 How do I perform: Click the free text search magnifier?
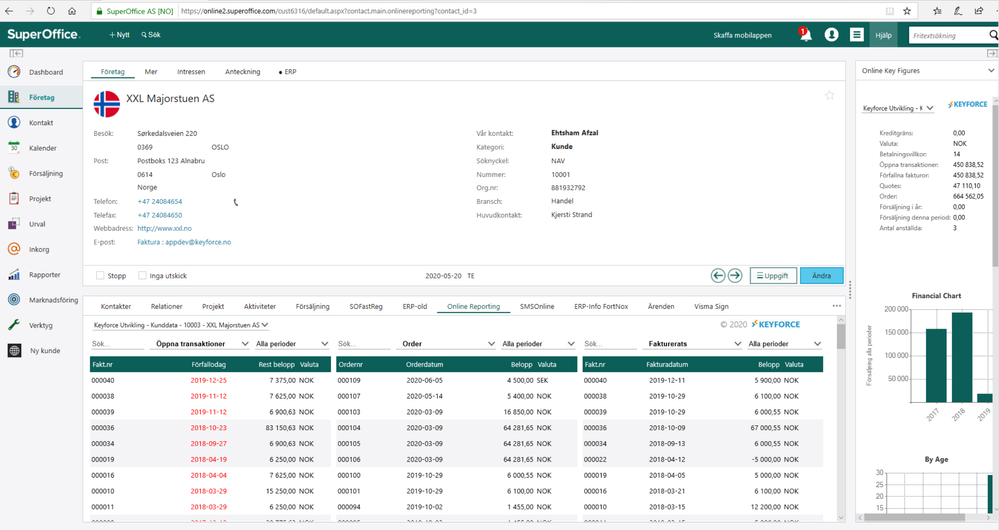[993, 35]
